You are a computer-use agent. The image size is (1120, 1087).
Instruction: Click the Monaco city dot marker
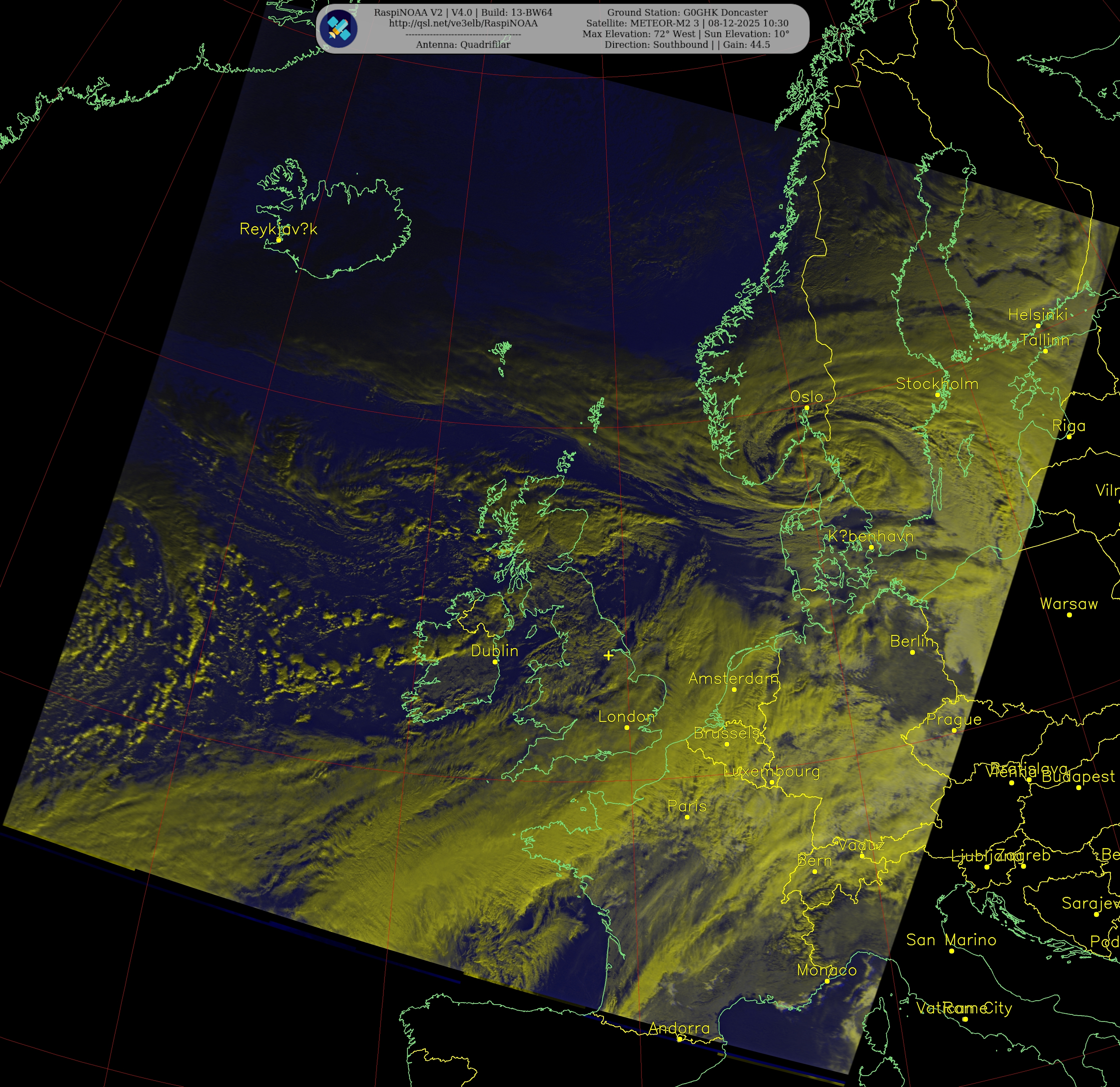[x=827, y=981]
